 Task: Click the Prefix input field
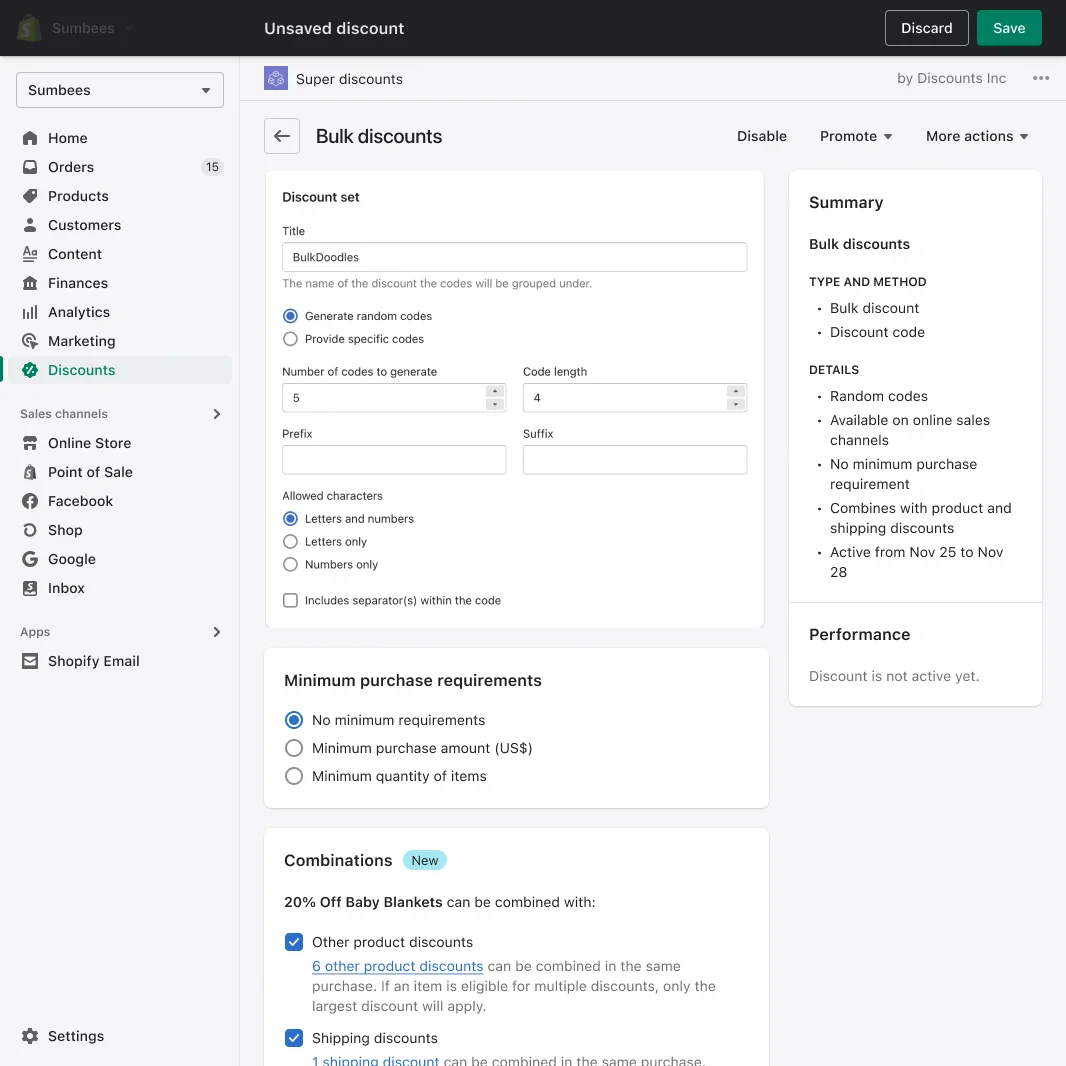coord(394,460)
